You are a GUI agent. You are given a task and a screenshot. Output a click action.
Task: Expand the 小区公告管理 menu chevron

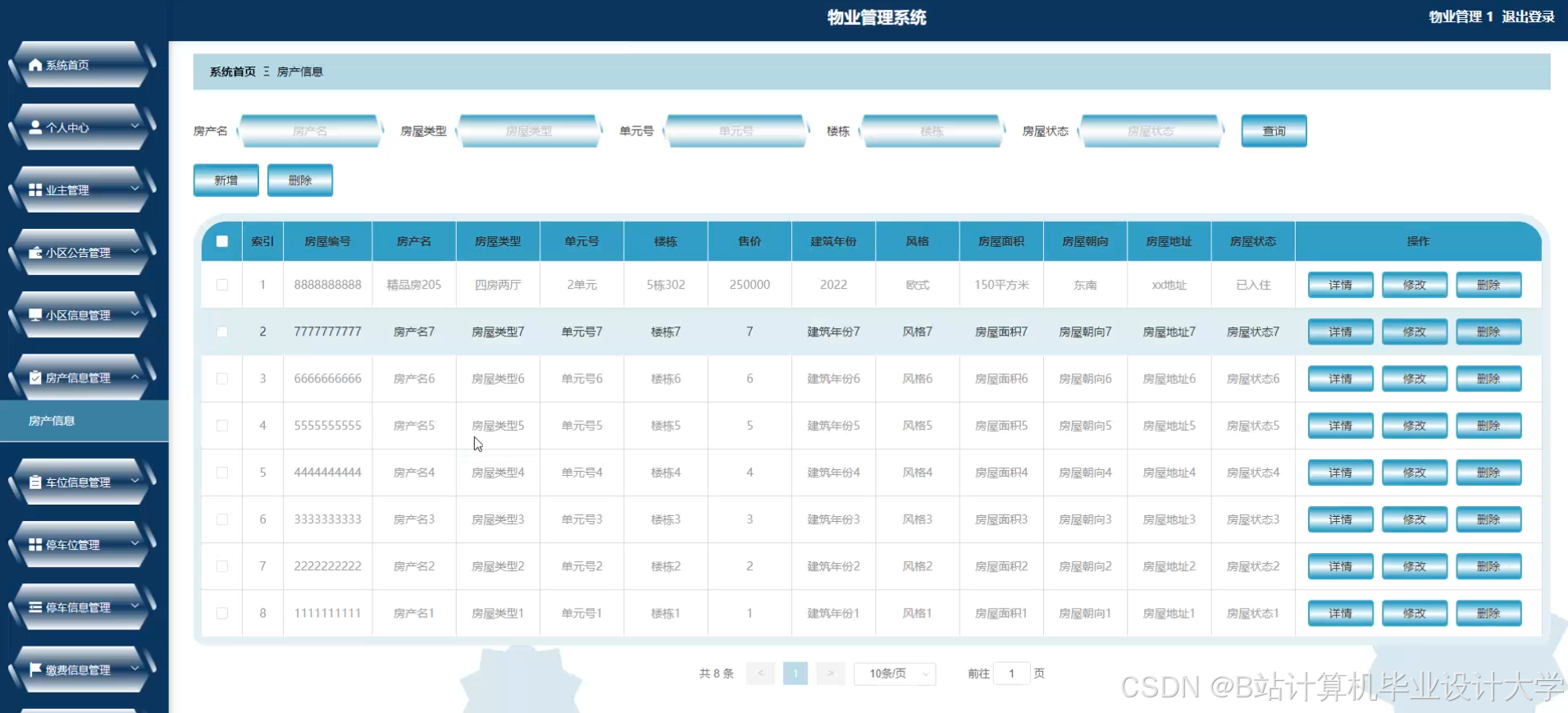(135, 251)
